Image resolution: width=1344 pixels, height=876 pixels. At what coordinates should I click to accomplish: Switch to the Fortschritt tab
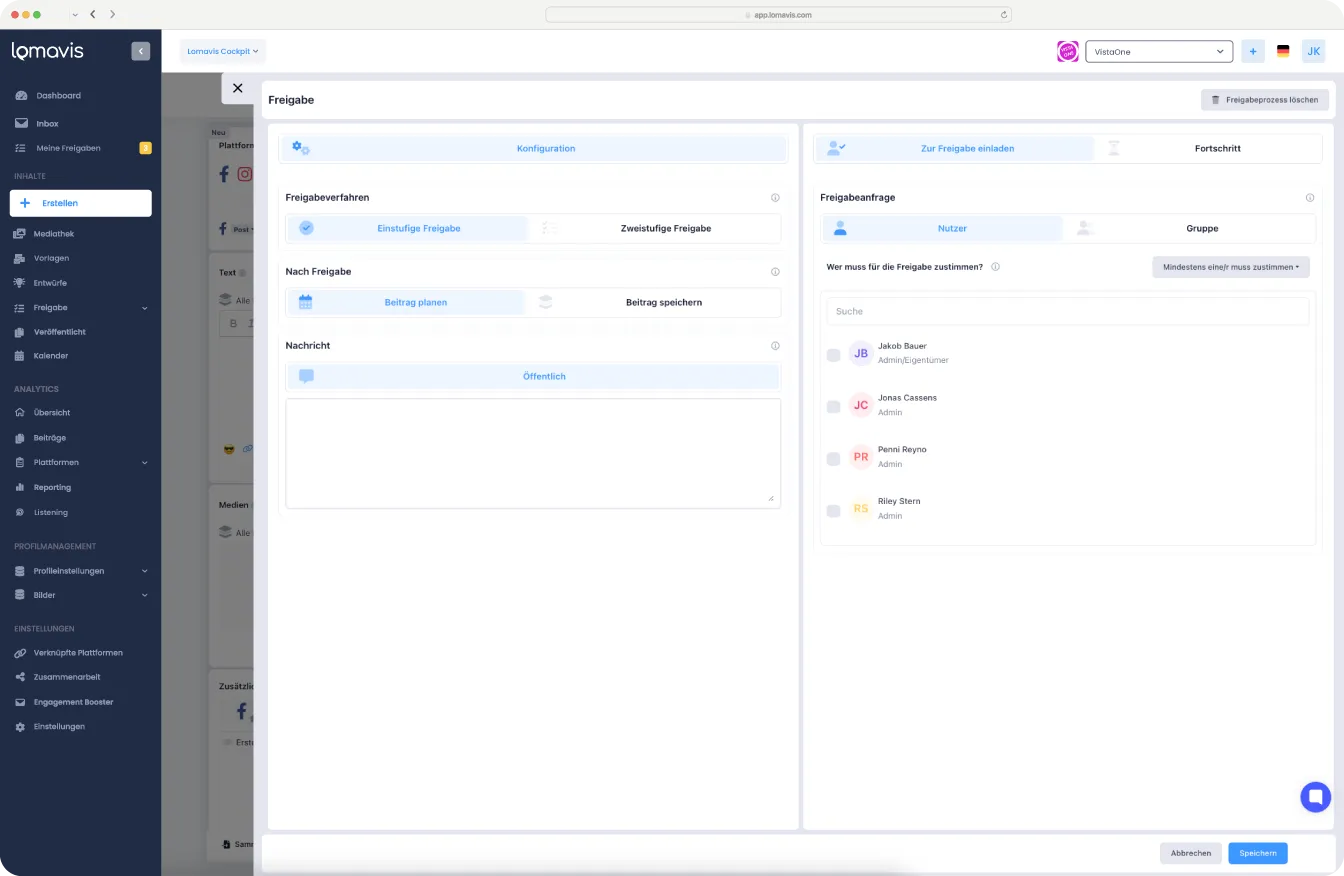(1208, 149)
